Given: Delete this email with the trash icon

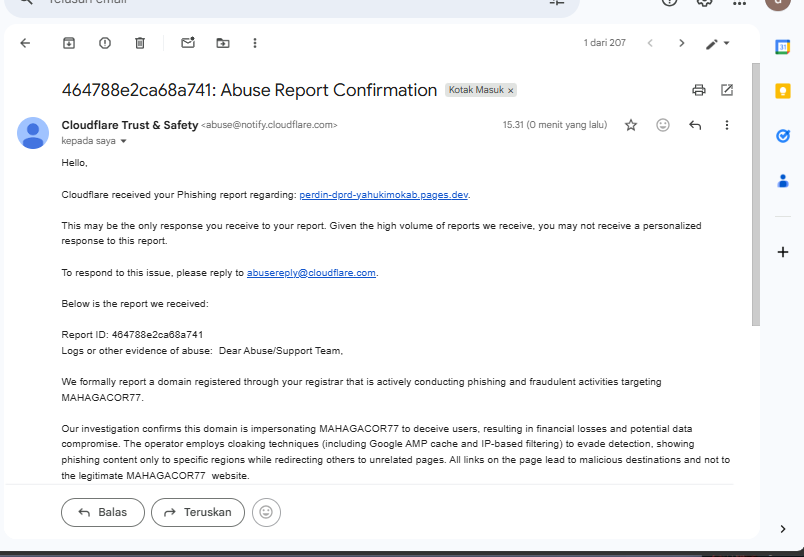Looking at the screenshot, I should [140, 43].
